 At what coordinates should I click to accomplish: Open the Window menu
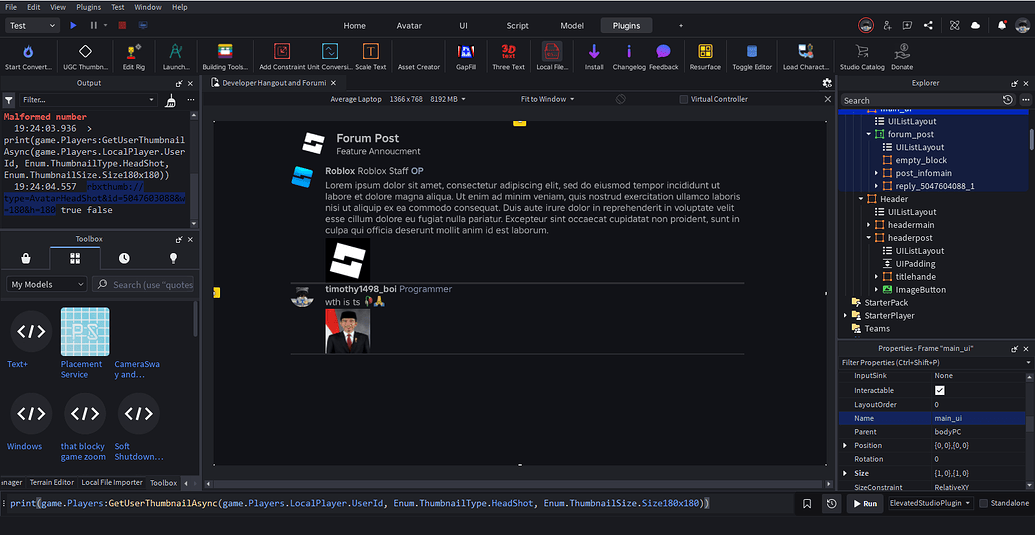[x=147, y=7]
